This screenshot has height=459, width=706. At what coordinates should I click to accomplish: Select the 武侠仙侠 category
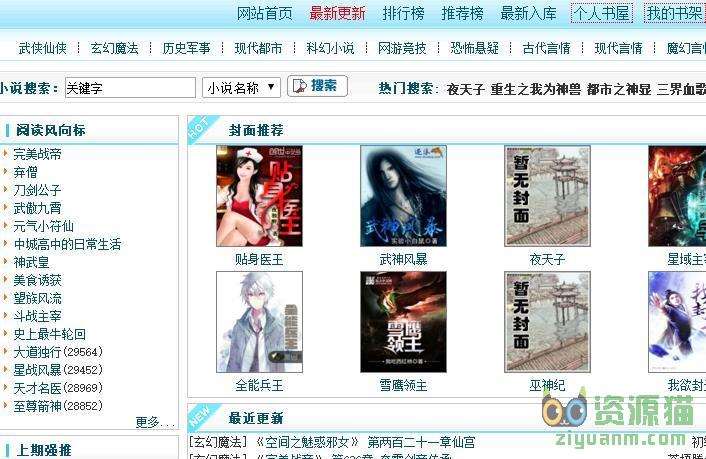(42, 48)
